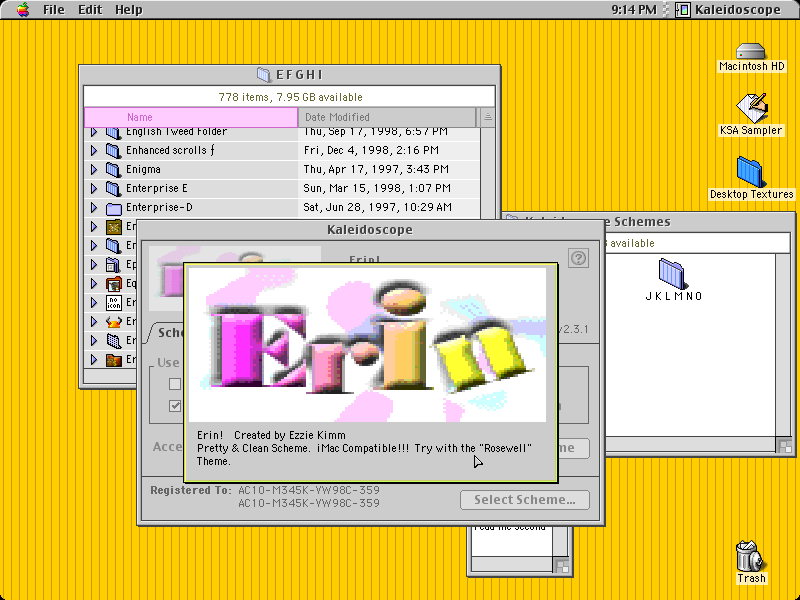This screenshot has height=600, width=800.
Task: Expand the Enterprise-D folder
Action: 94,208
